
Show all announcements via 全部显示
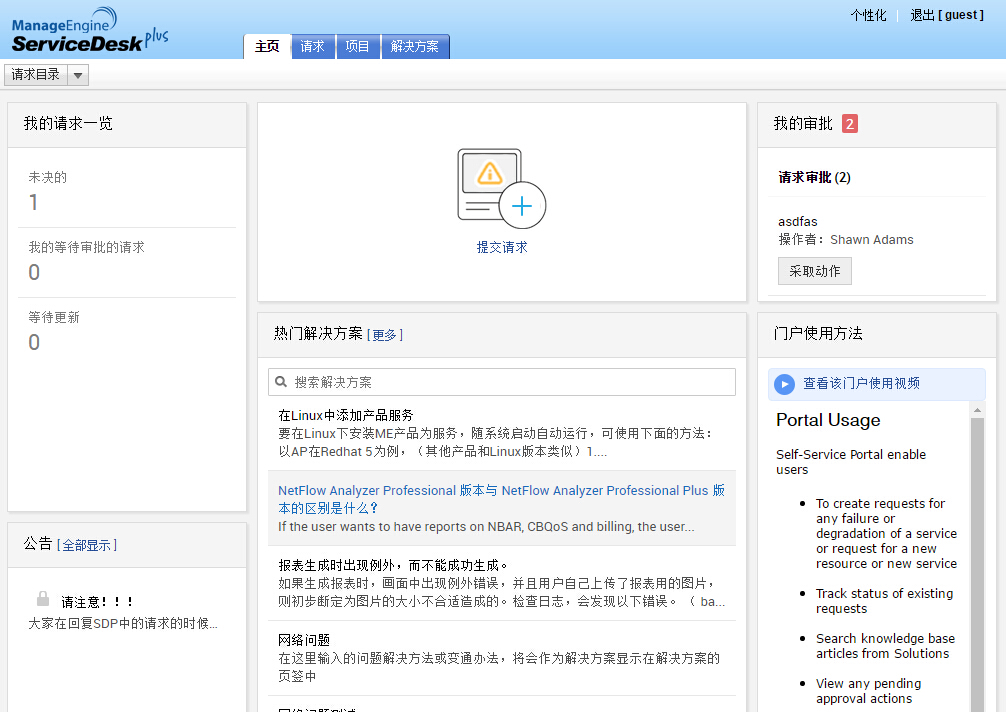[87, 545]
